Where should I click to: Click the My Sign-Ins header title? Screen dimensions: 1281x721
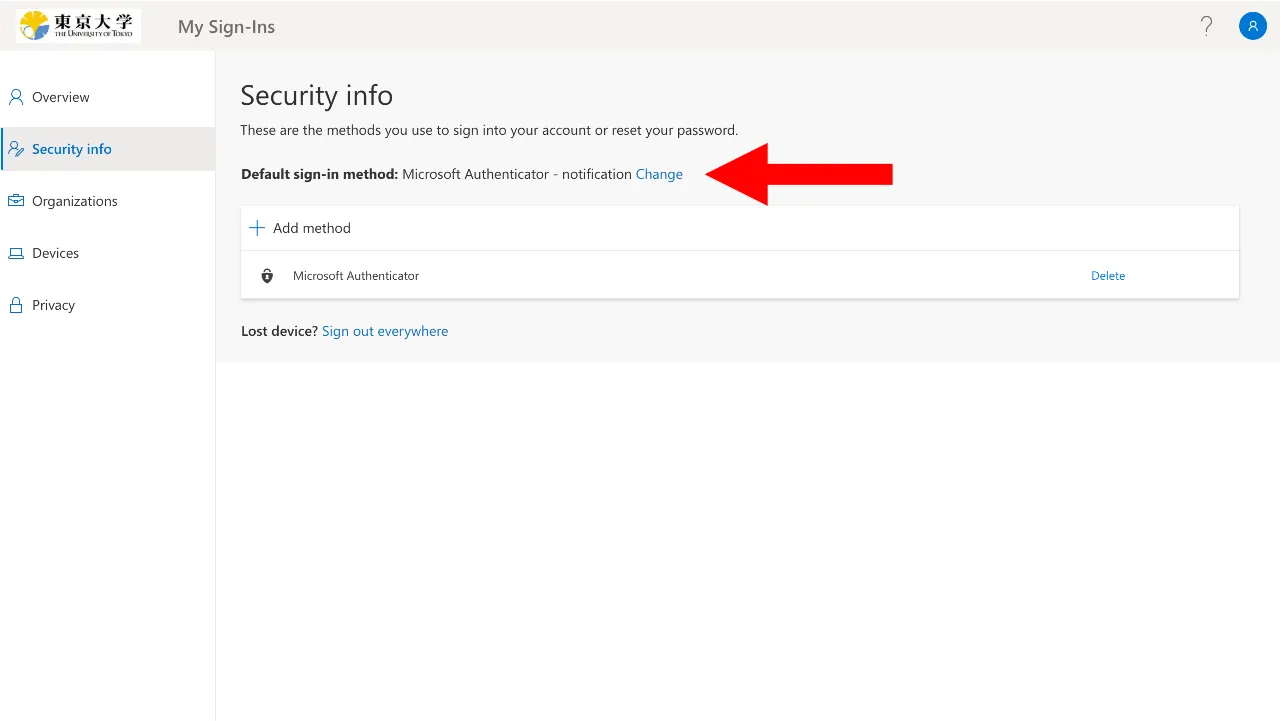click(226, 27)
